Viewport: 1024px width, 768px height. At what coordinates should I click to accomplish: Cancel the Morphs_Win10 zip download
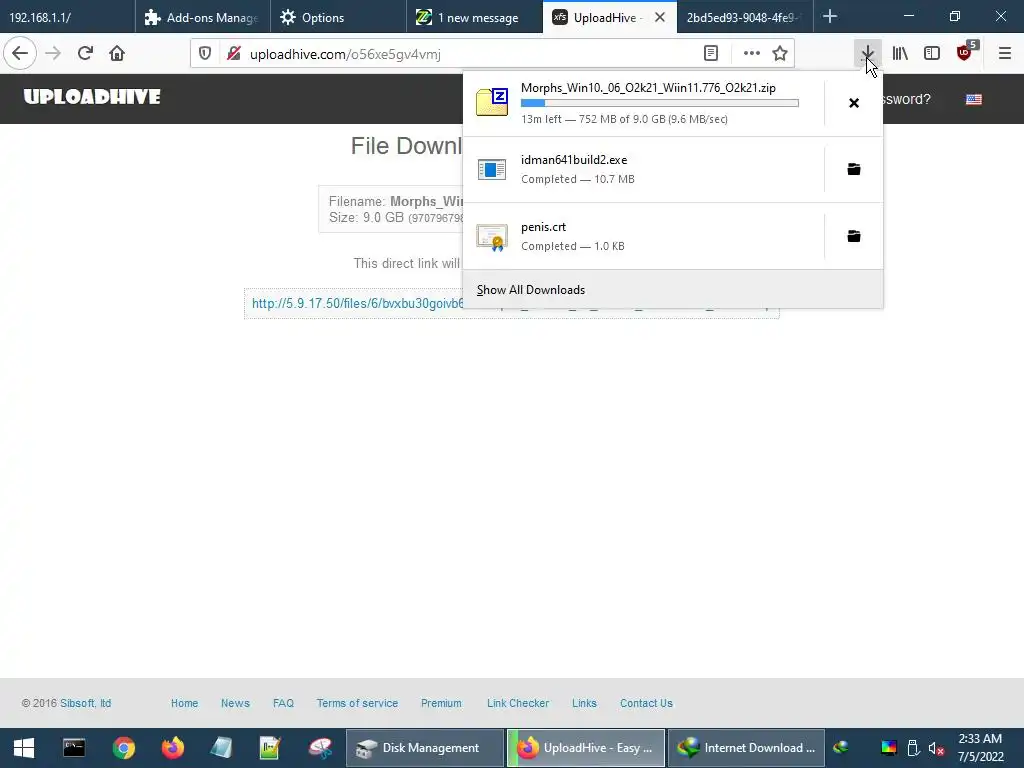click(x=854, y=103)
